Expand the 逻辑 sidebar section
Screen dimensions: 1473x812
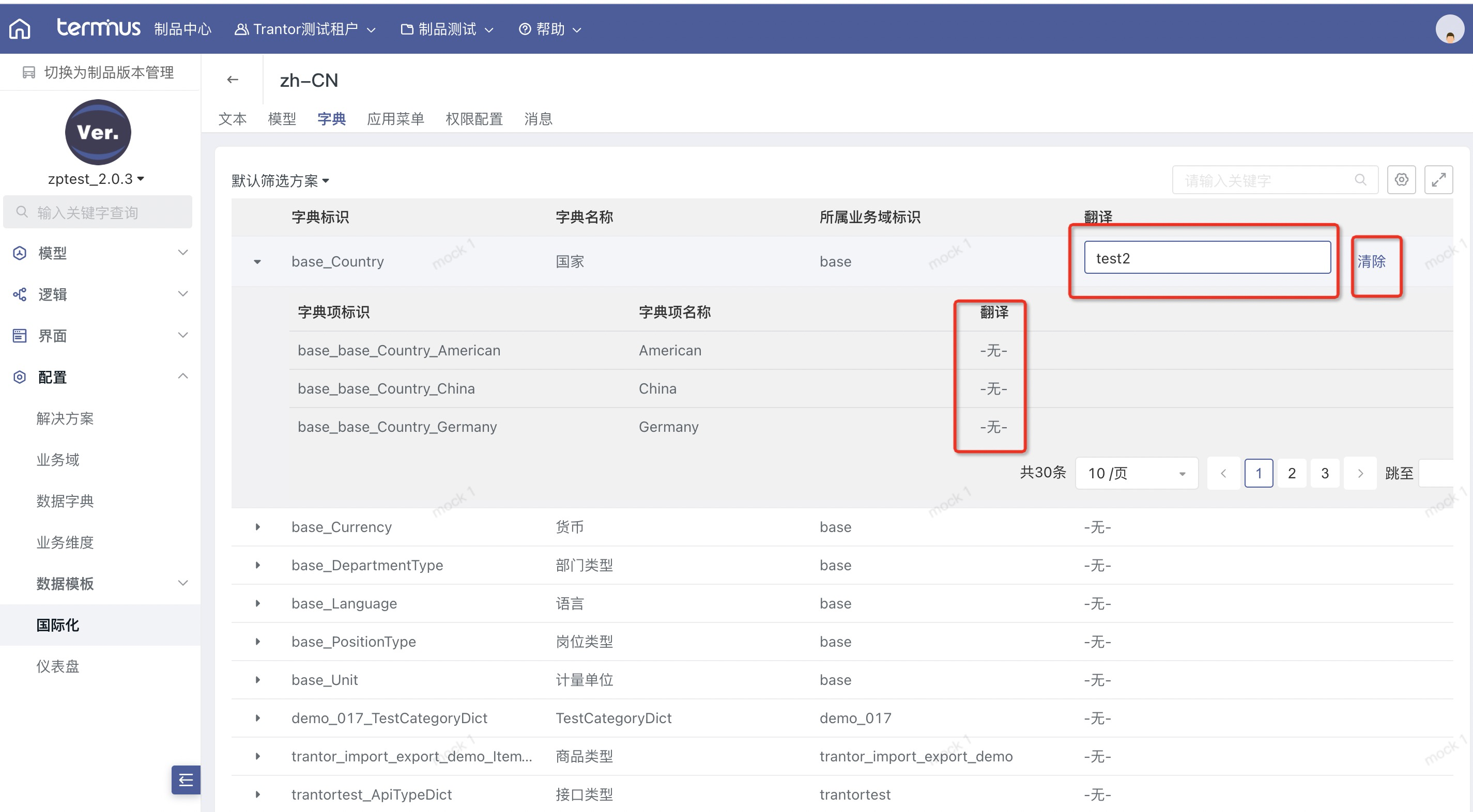[x=183, y=294]
